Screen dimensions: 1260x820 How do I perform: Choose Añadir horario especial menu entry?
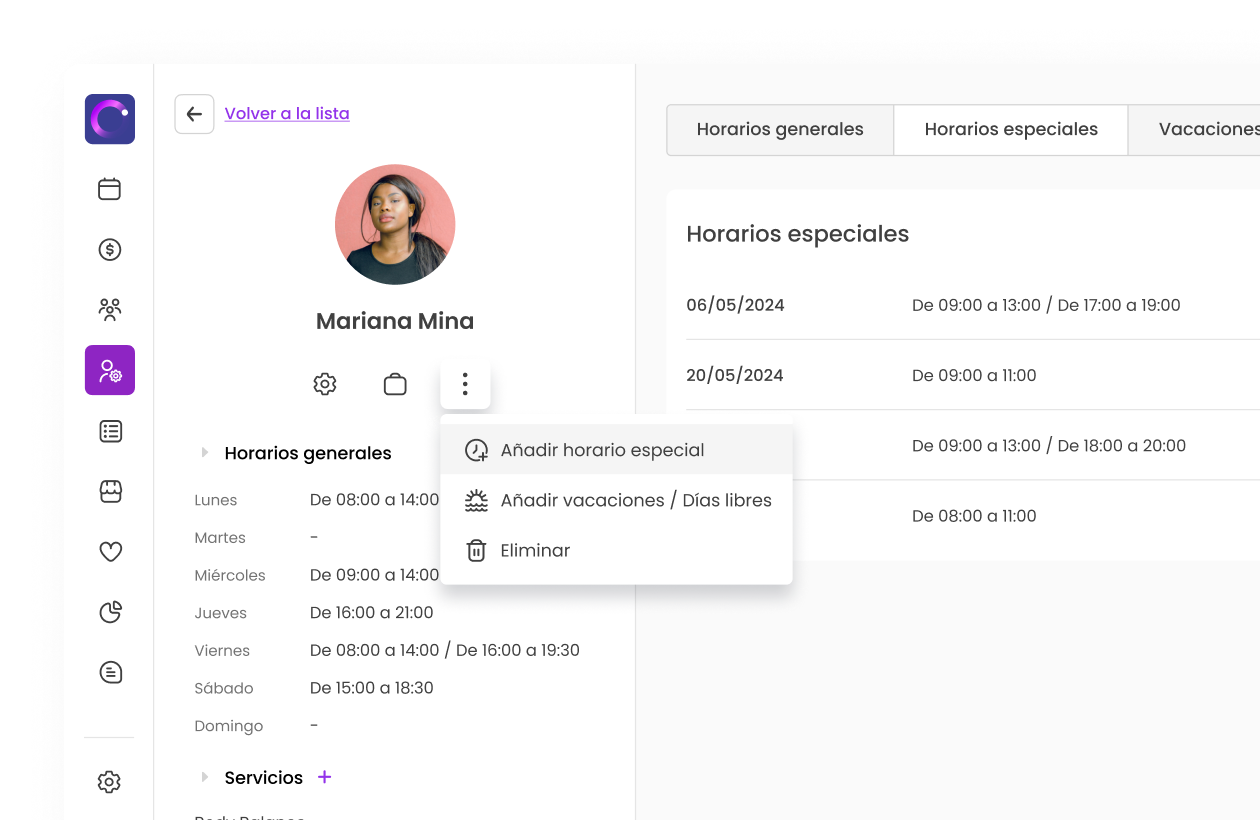[x=616, y=450]
